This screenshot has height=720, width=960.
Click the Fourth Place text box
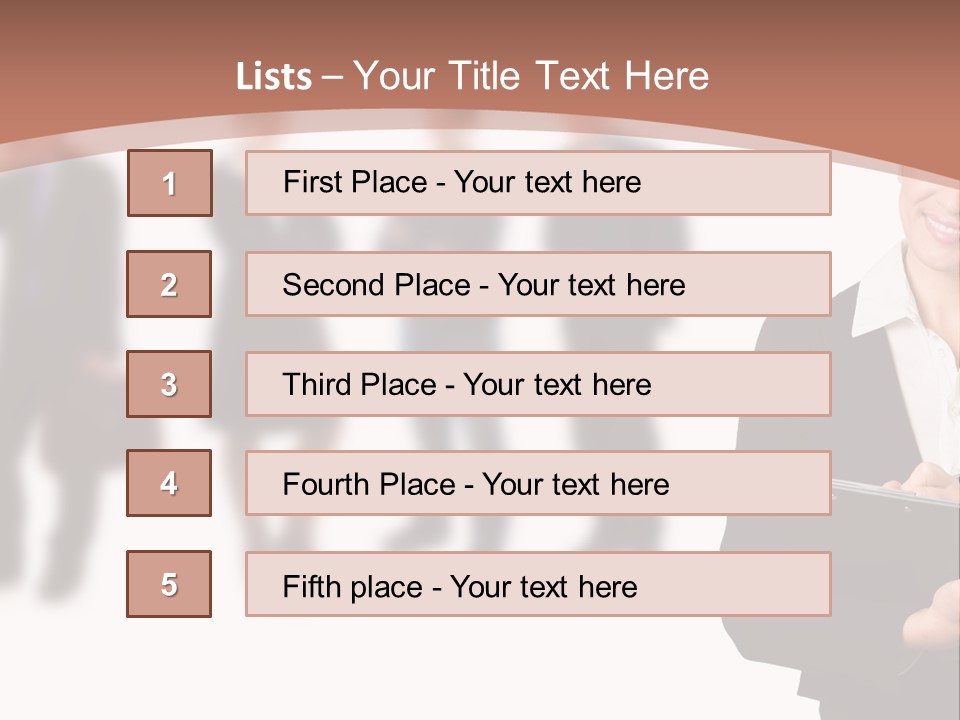[x=538, y=484]
